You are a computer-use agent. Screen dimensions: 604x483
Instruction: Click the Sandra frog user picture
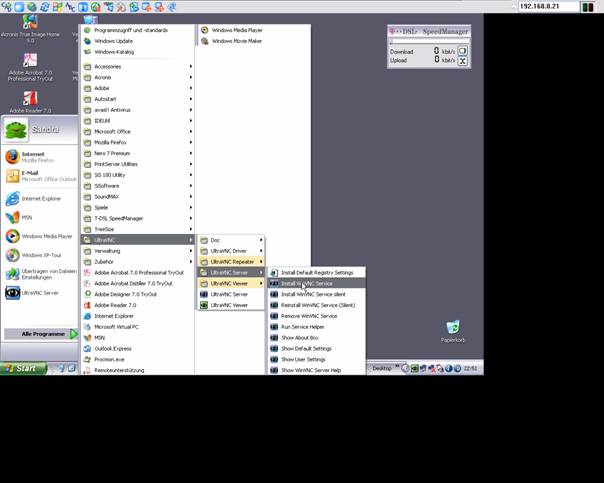point(15,129)
